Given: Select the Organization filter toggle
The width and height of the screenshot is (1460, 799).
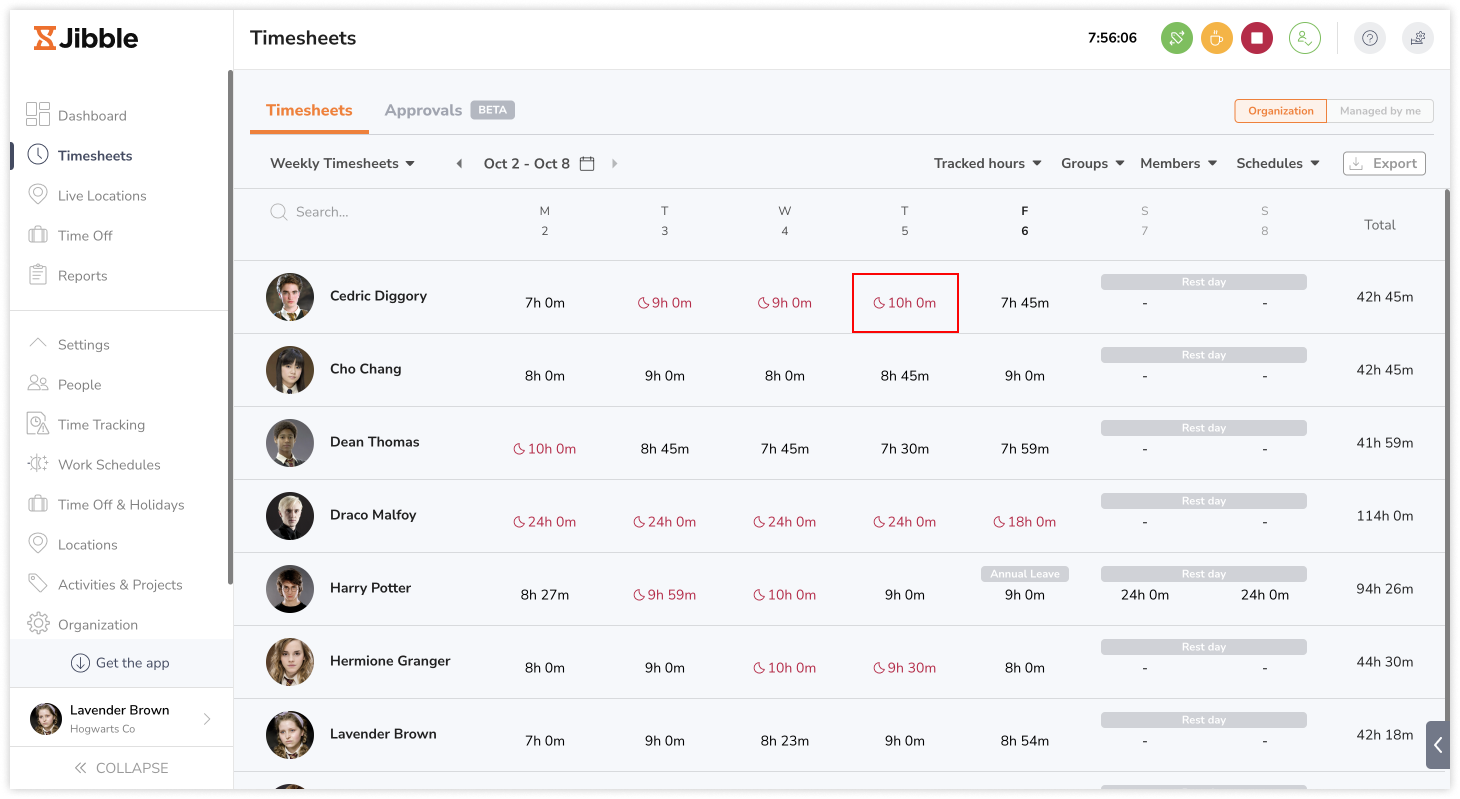Looking at the screenshot, I should pyautogui.click(x=1280, y=110).
